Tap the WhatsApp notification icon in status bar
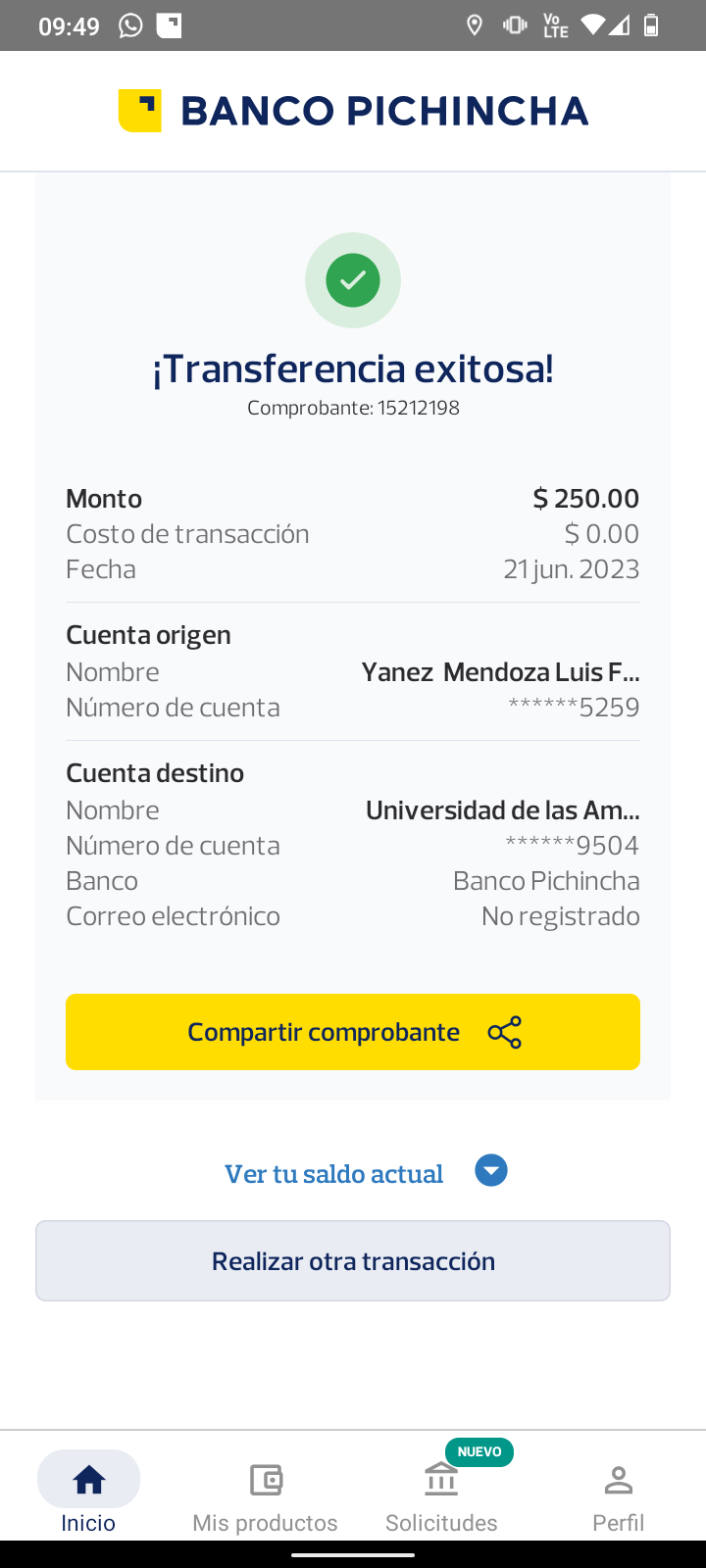706x1568 pixels. point(130,25)
